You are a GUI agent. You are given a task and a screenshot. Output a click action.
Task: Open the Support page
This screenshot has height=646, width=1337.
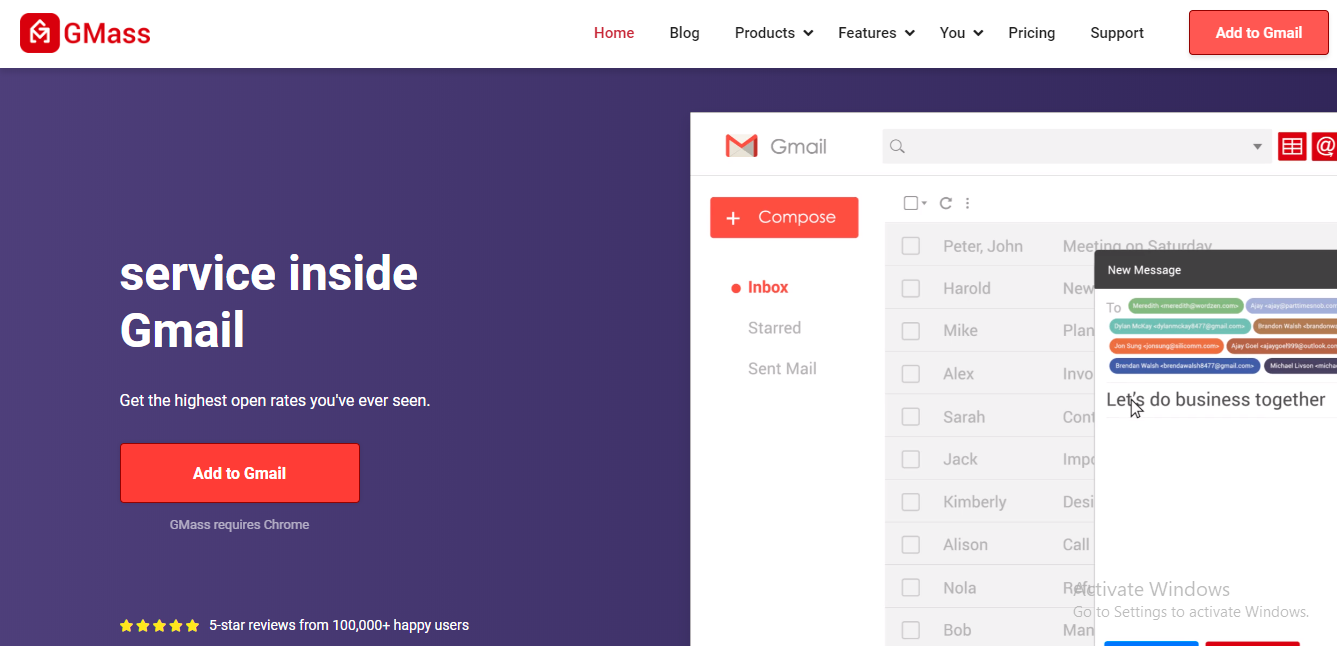point(1117,33)
